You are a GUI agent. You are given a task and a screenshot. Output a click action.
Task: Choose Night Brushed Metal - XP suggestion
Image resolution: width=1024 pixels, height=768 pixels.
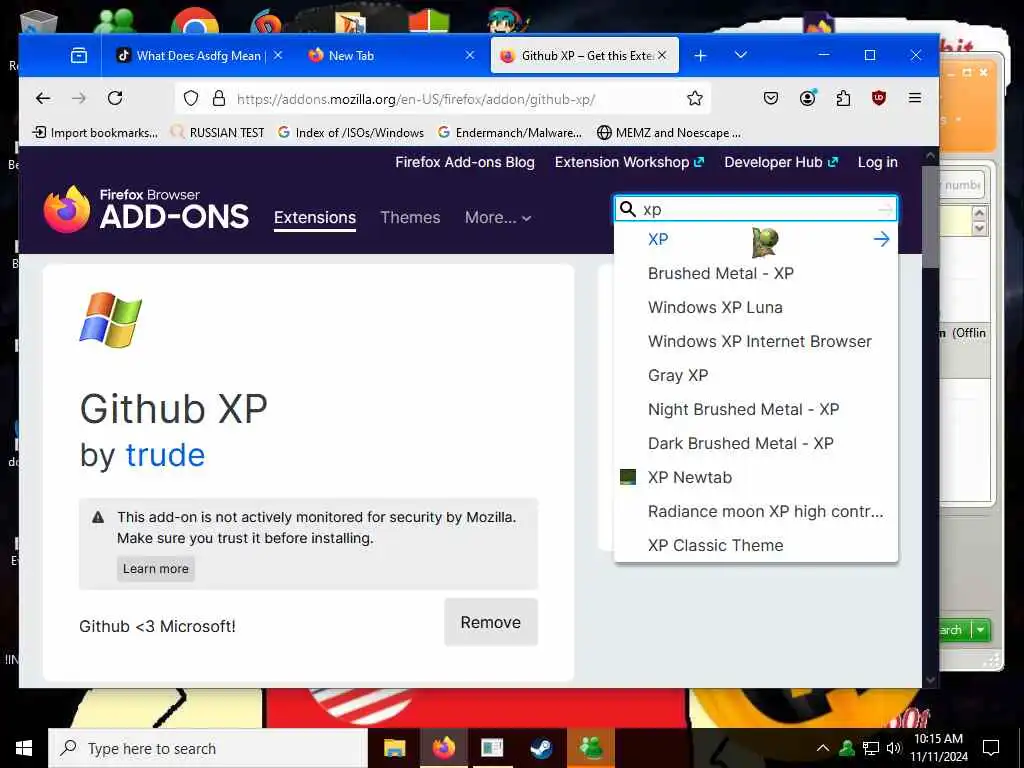(x=756, y=409)
